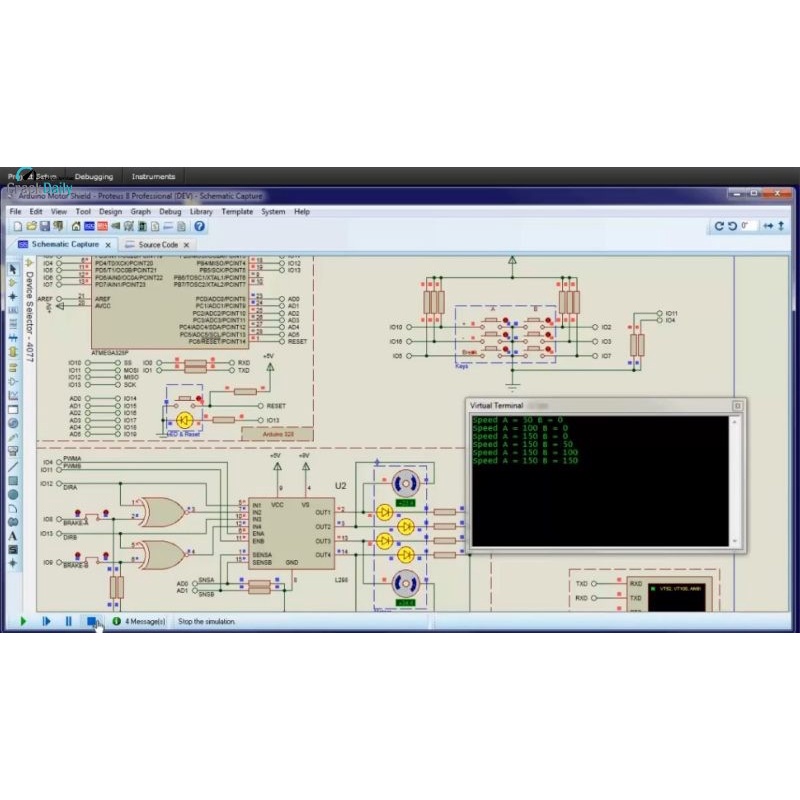Screen dimensions: 800x800
Task: Open the Edit menu
Action: tap(36, 211)
